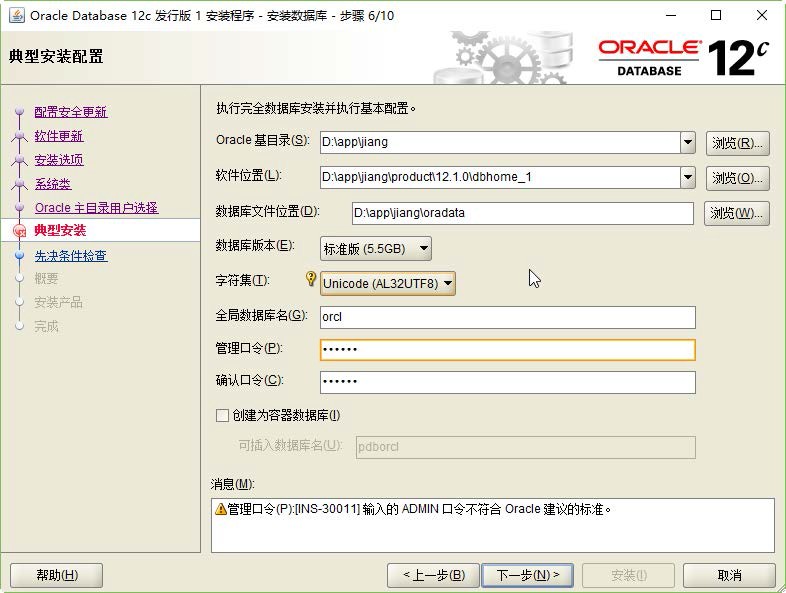Click the 确认口令 password field
The image size is (786, 593).
tap(508, 382)
